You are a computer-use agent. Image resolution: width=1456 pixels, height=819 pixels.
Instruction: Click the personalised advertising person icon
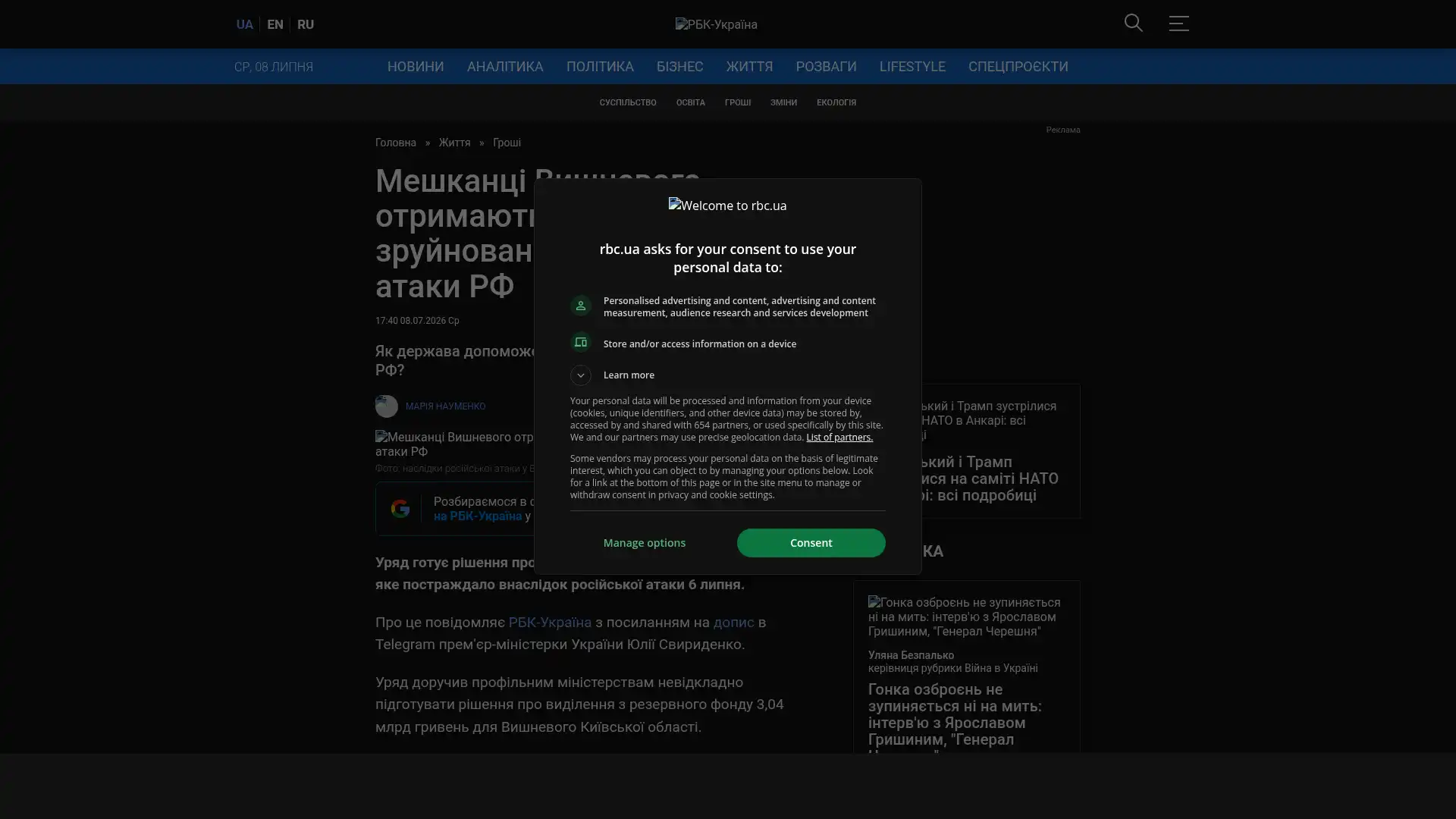[581, 306]
